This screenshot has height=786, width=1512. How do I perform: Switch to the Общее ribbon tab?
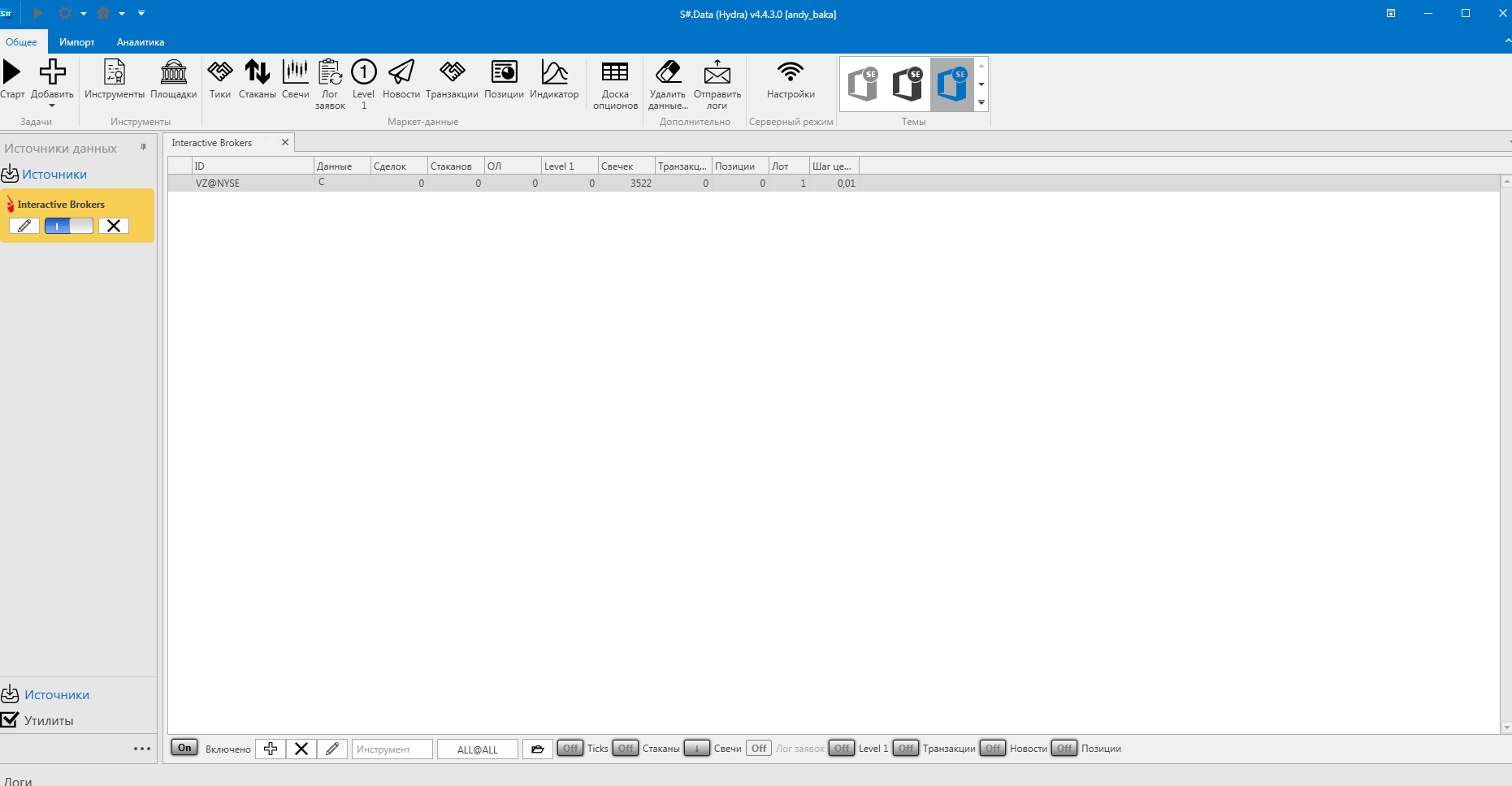pyautogui.click(x=22, y=41)
